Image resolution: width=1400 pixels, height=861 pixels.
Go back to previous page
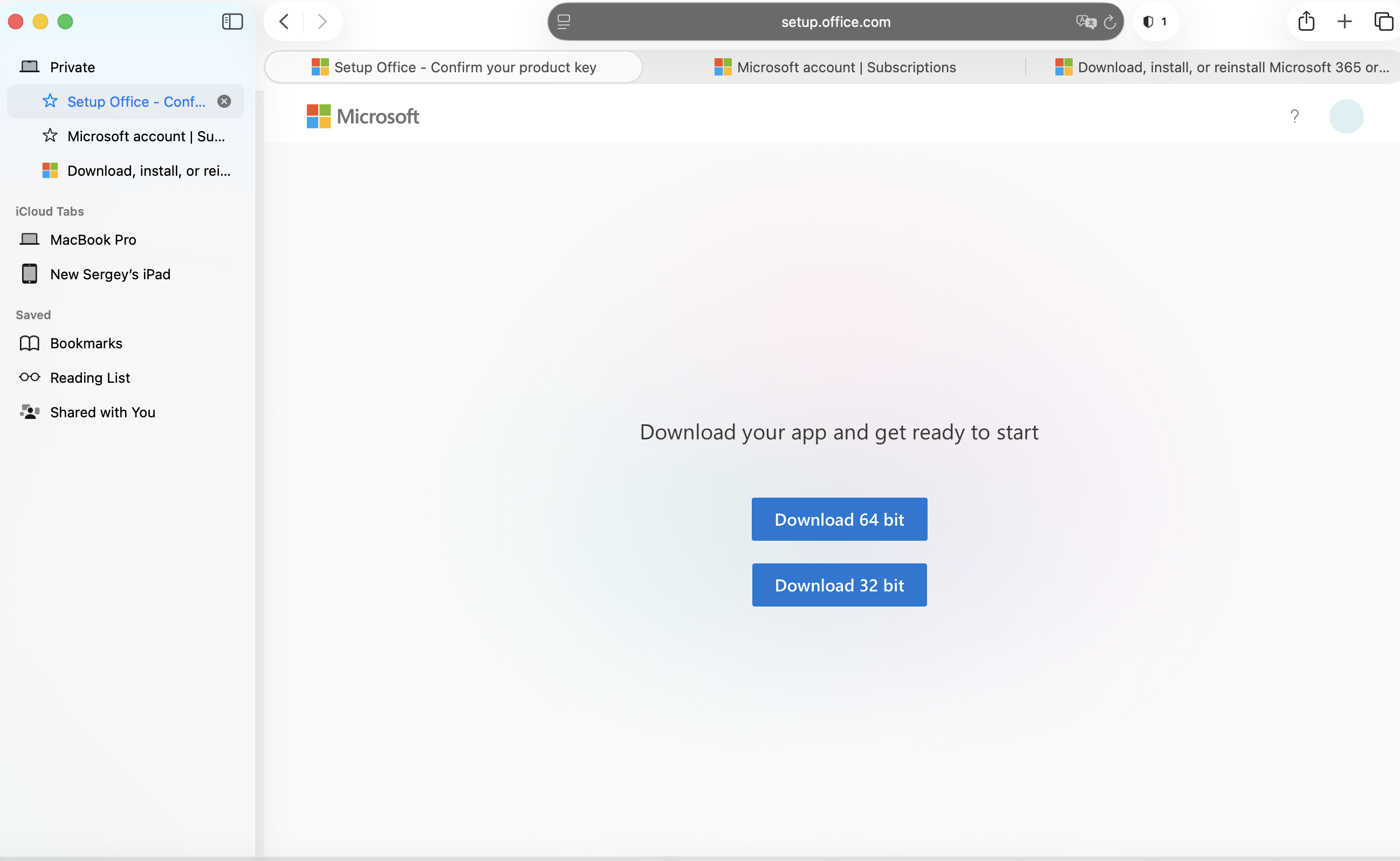[x=284, y=22]
